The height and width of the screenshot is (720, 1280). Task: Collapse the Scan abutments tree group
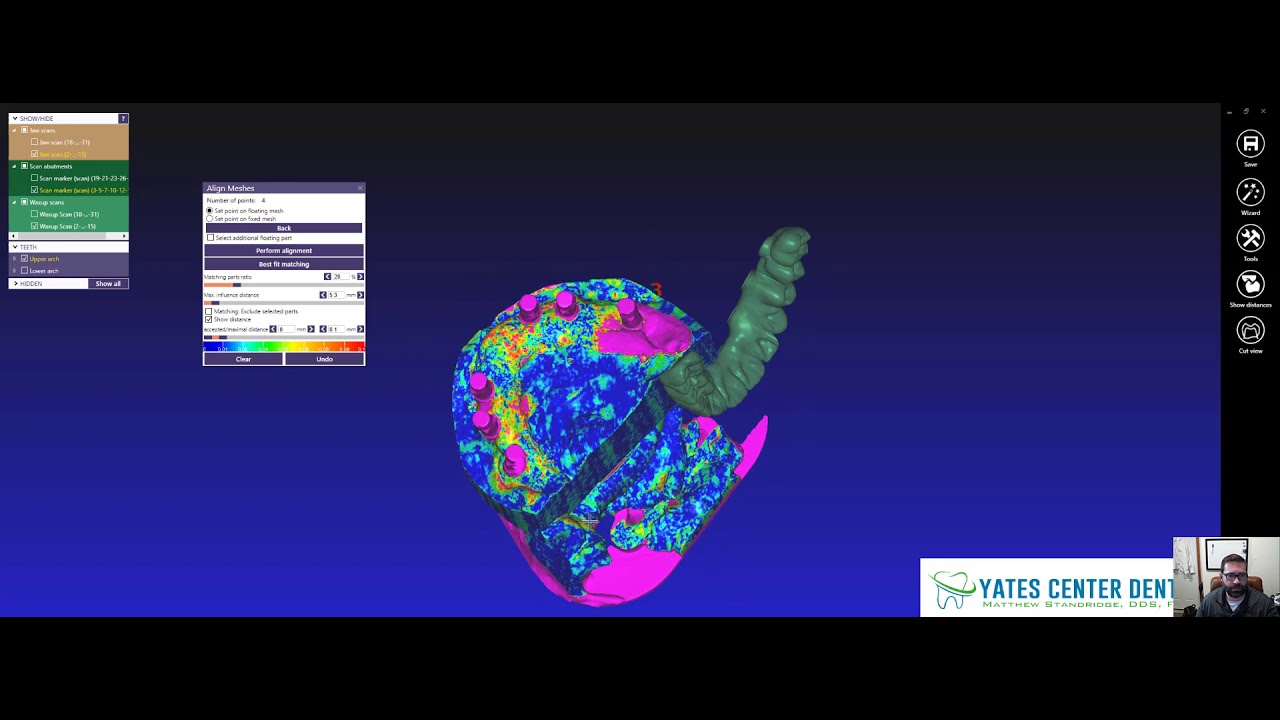tap(14, 167)
